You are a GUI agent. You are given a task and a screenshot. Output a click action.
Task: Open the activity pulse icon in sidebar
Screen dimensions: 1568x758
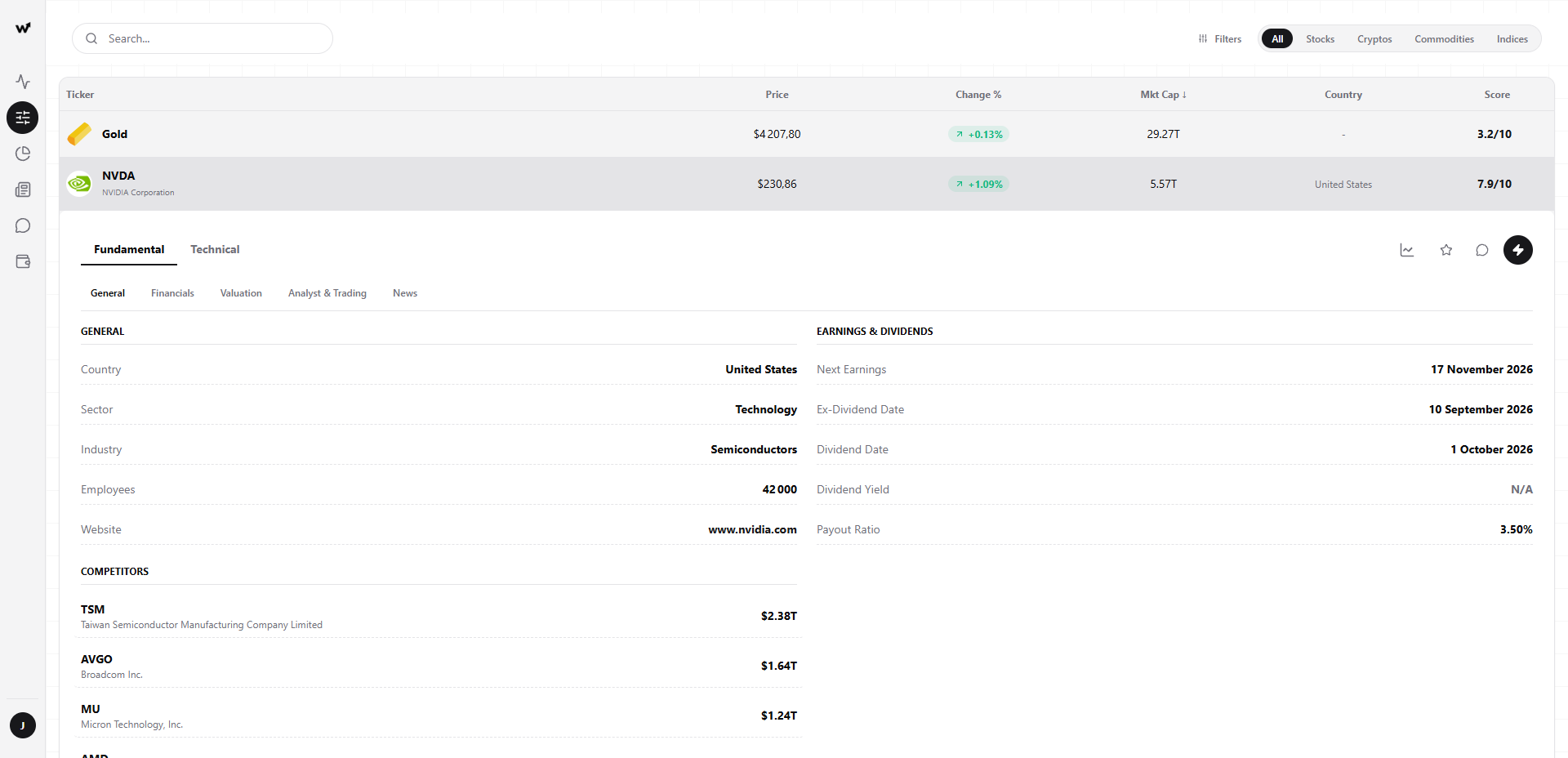pyautogui.click(x=23, y=82)
